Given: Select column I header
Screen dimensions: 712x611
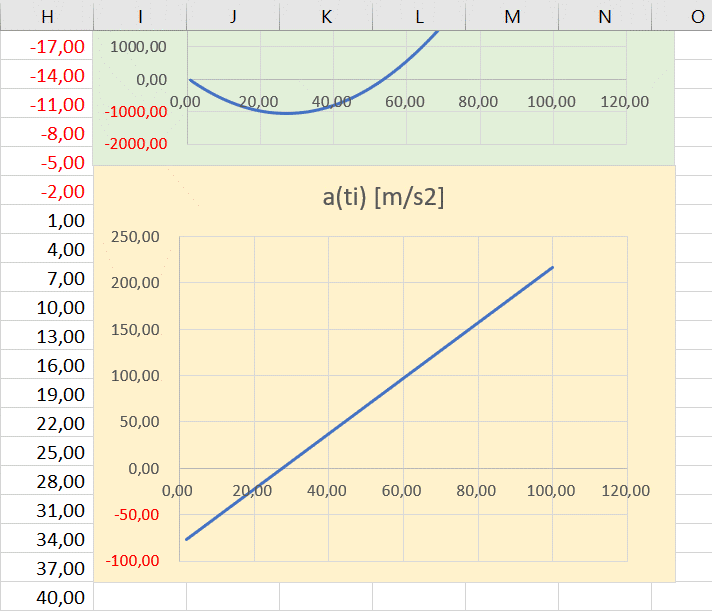Looking at the screenshot, I should coord(140,16).
